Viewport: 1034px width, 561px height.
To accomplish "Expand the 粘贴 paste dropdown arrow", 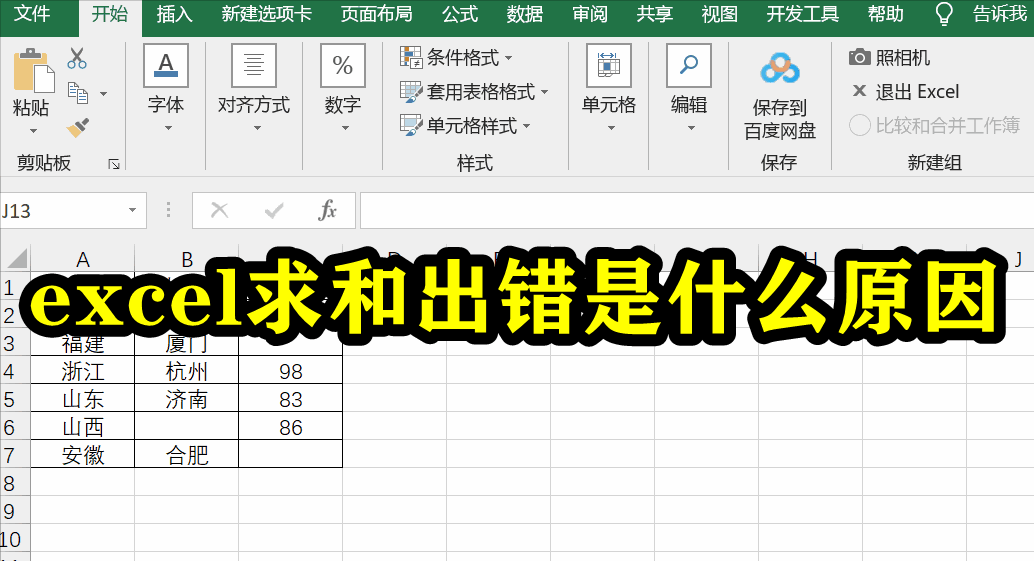I will [x=34, y=131].
